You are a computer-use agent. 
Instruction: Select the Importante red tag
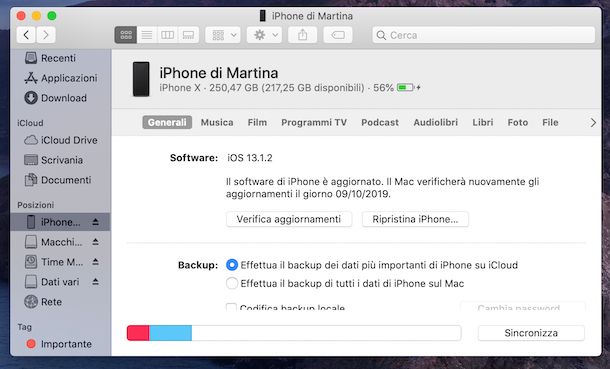[x=59, y=344]
